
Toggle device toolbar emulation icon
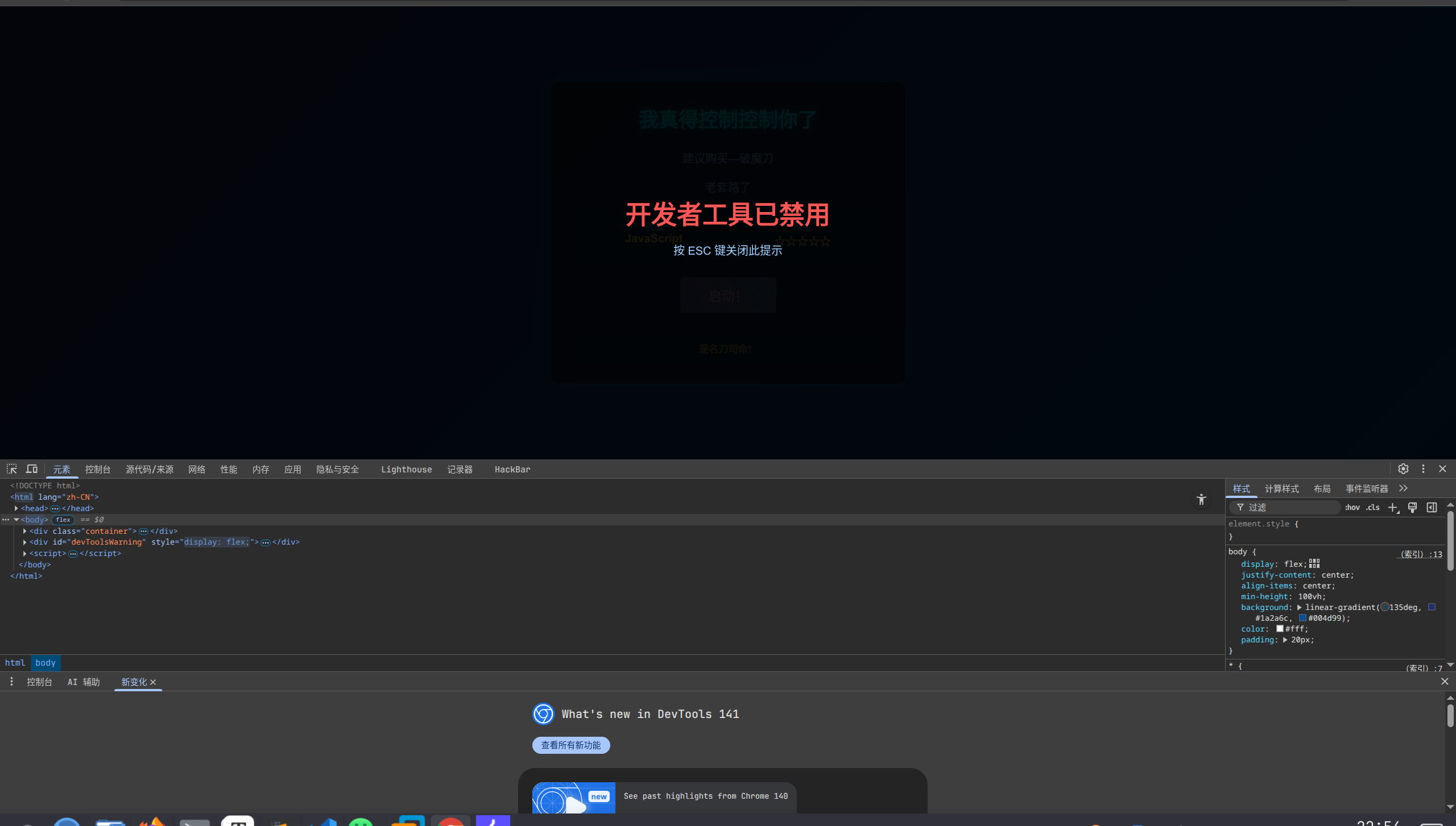[x=32, y=469]
